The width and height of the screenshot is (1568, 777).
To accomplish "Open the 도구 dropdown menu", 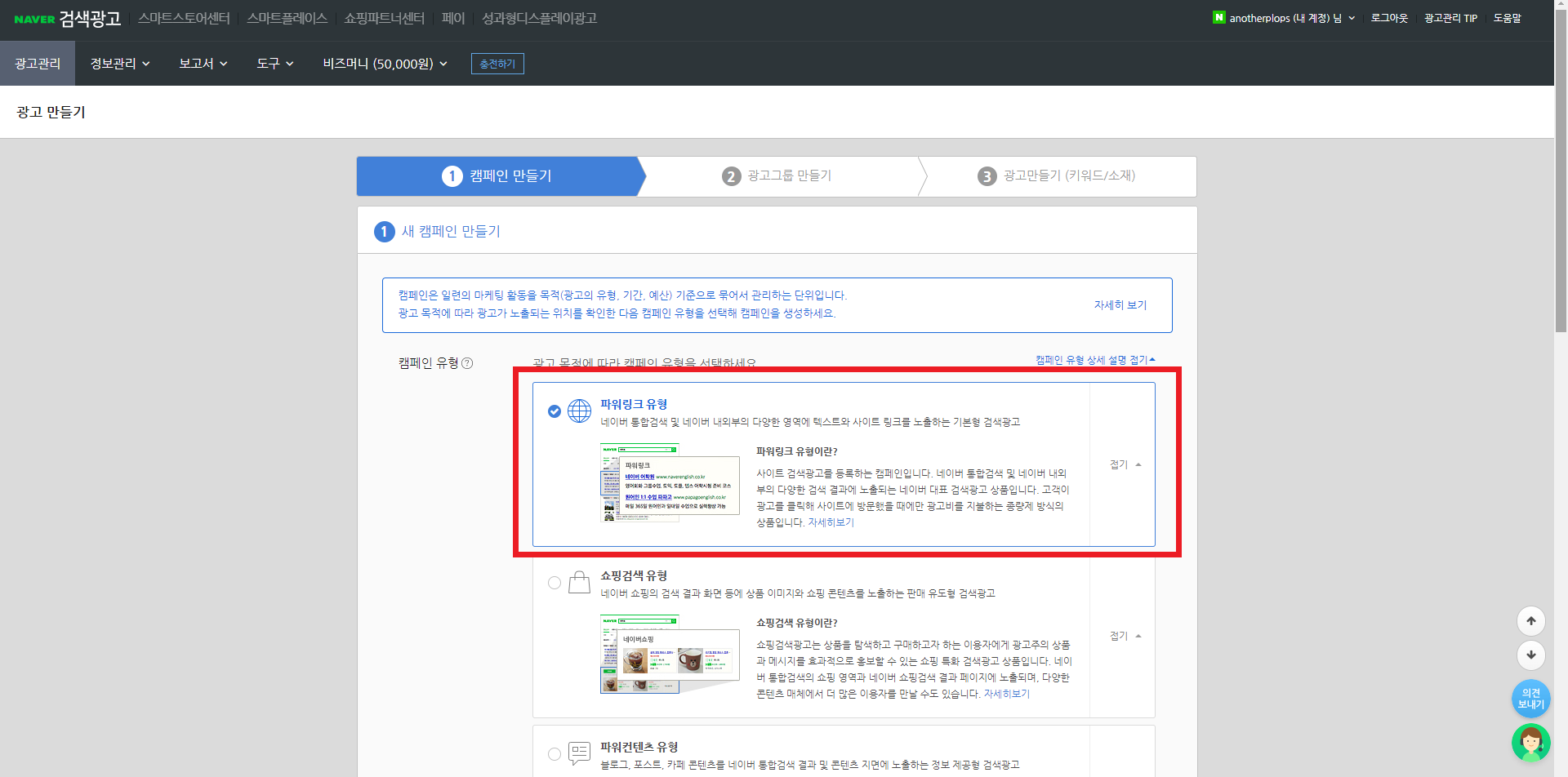I will 274,63.
